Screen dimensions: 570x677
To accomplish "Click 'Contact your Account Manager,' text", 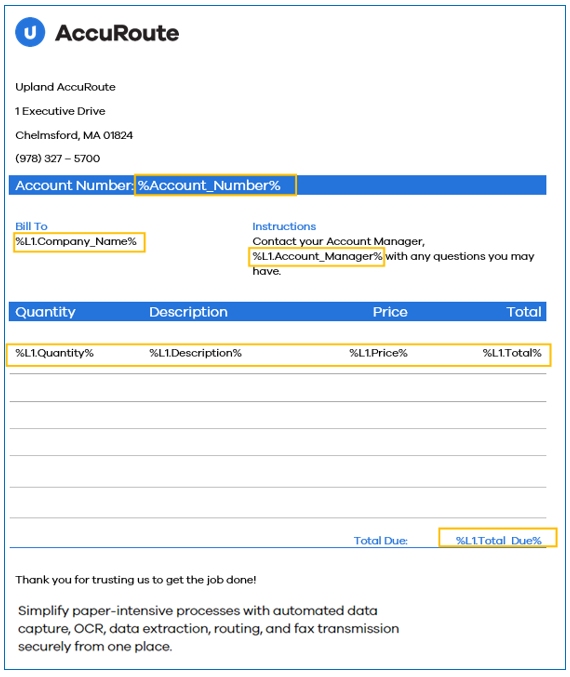I will [338, 241].
